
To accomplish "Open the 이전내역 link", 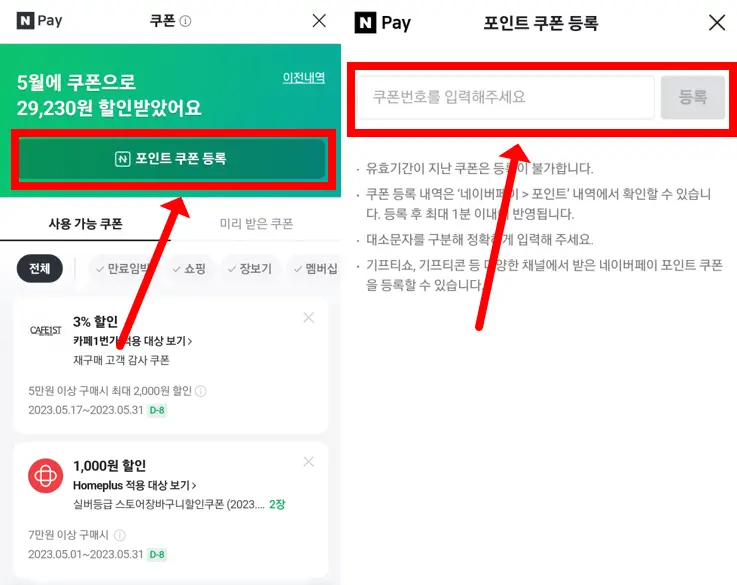I will click(304, 78).
